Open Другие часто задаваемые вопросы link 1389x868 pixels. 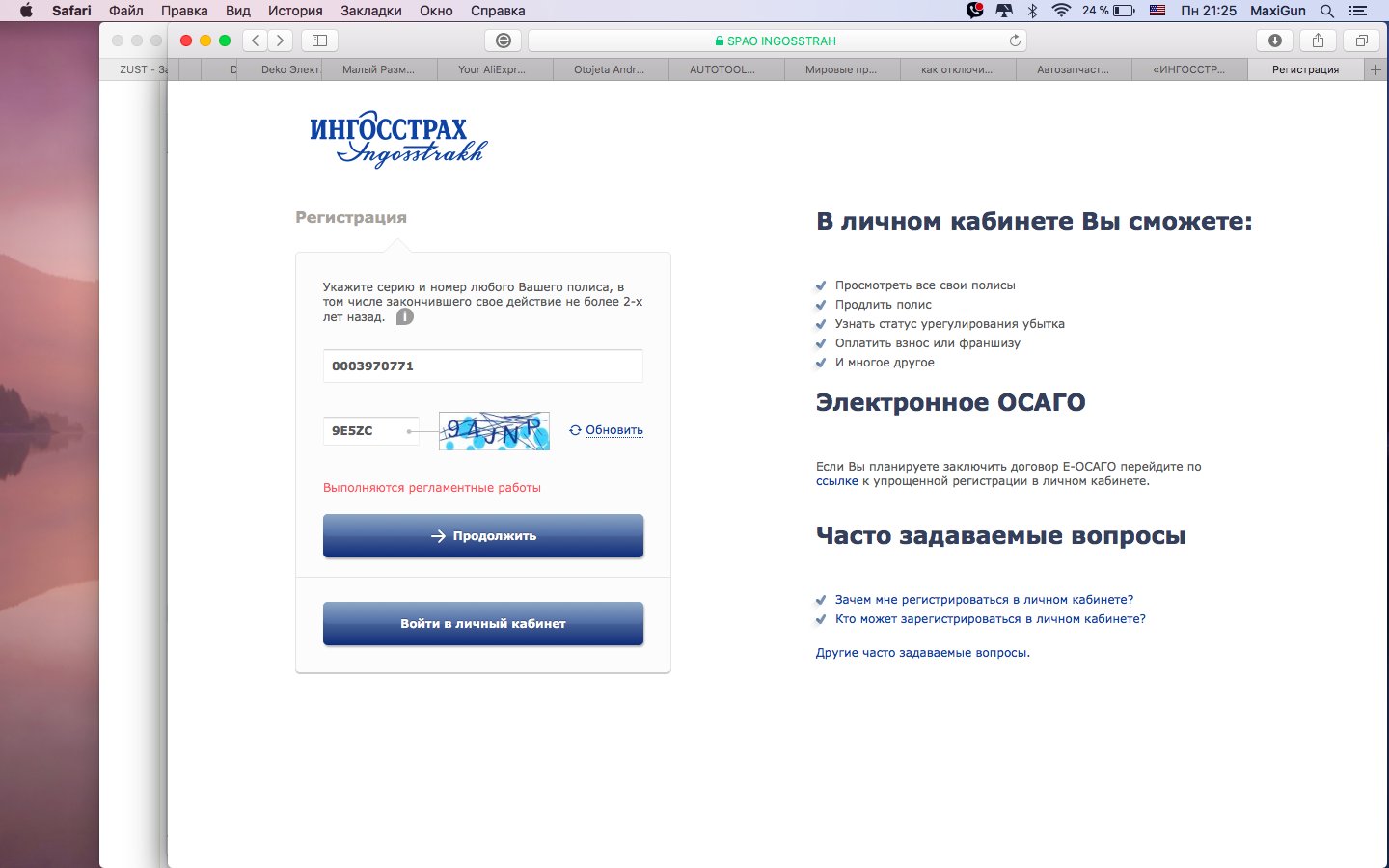tap(922, 653)
